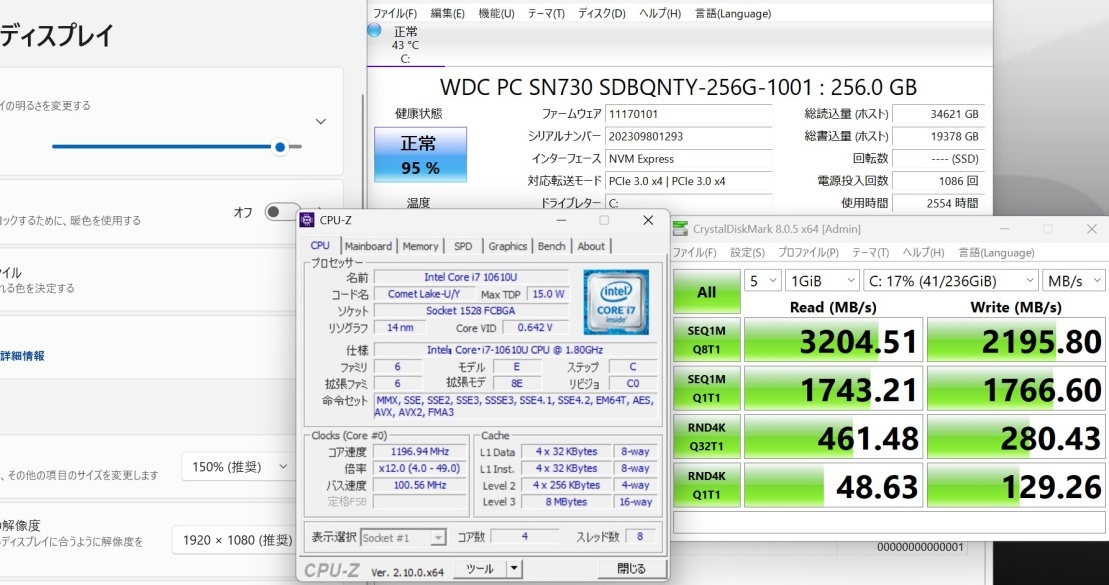
Task: Switch to the Memory tab in CPU-Z
Action: click(420, 246)
